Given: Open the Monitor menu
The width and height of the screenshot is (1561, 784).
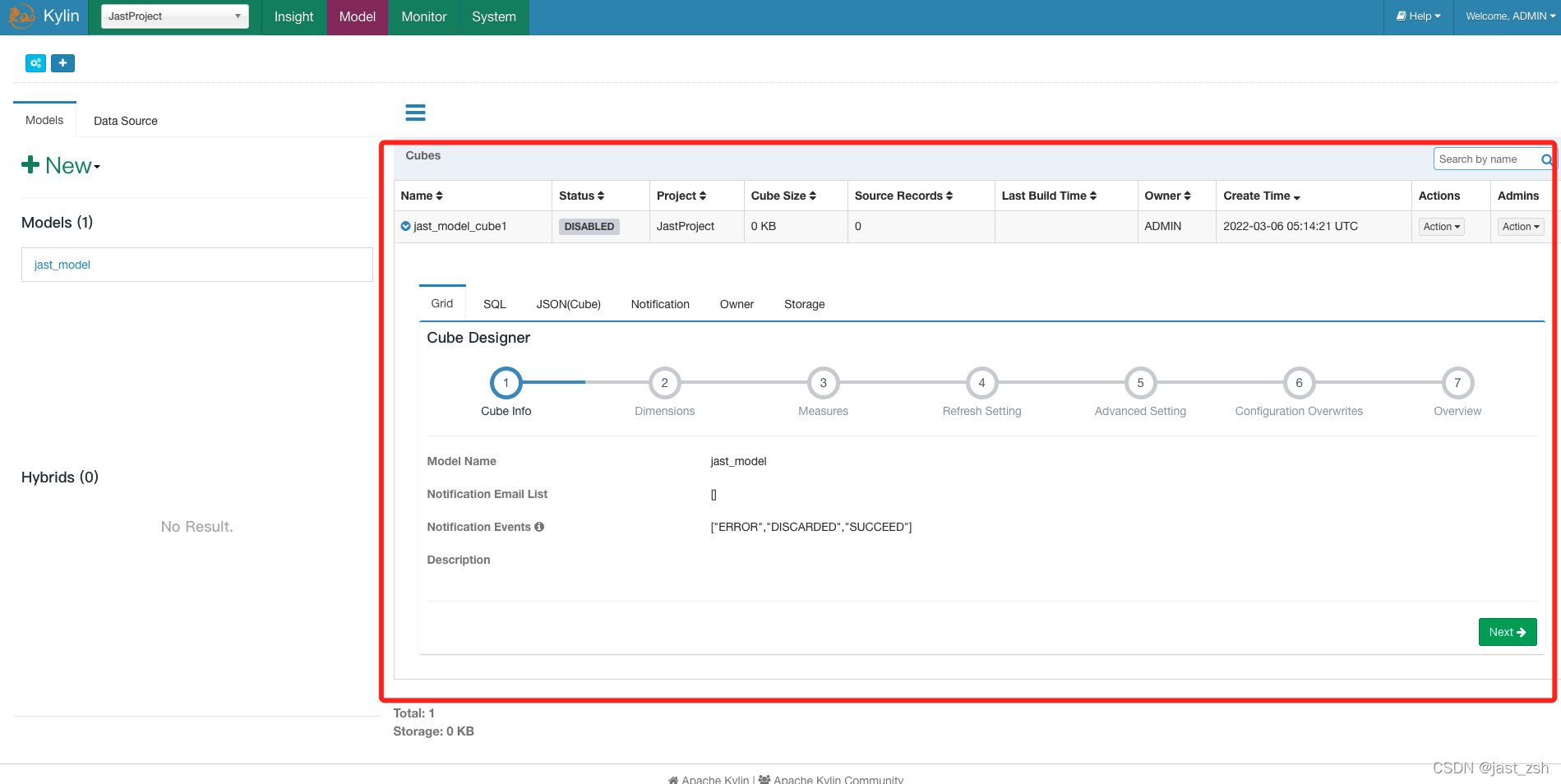Looking at the screenshot, I should tap(423, 16).
